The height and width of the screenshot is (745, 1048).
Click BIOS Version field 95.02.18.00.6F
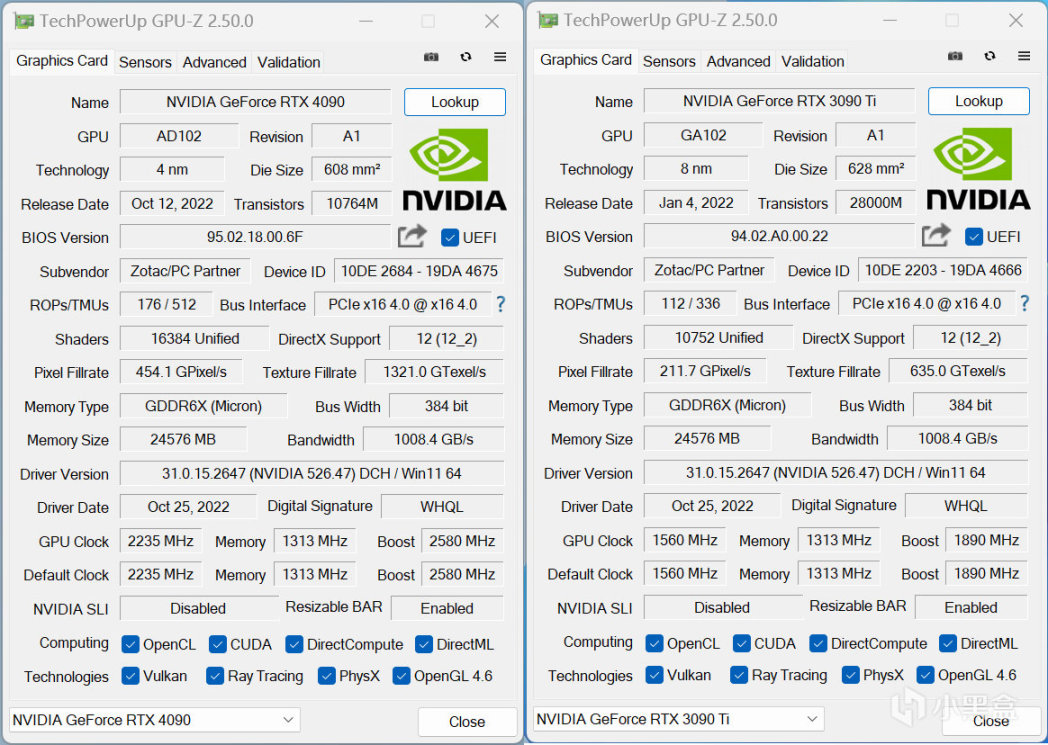255,237
